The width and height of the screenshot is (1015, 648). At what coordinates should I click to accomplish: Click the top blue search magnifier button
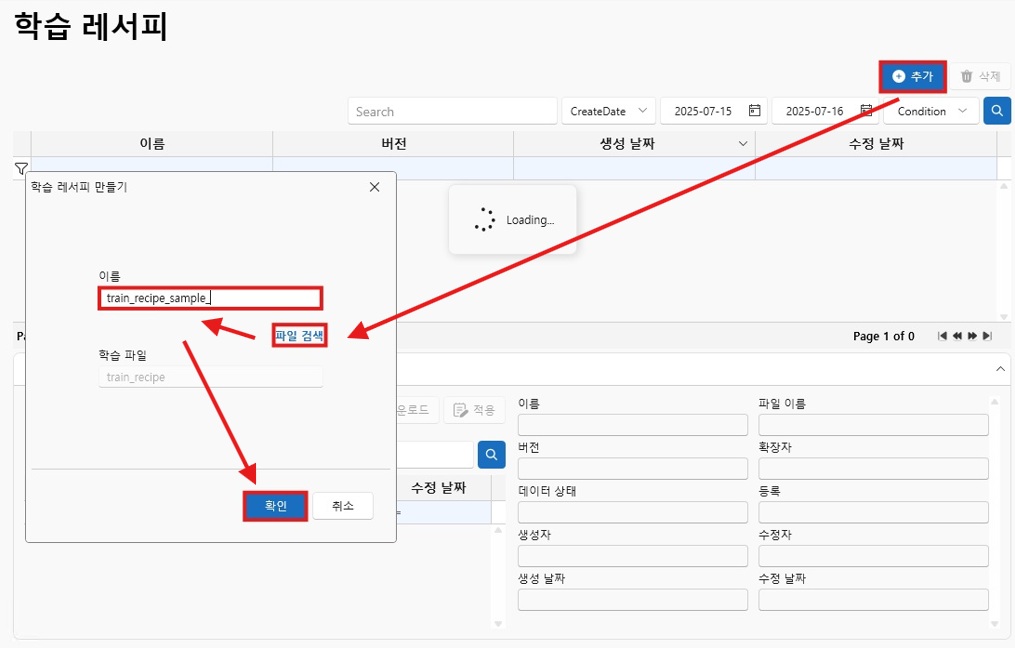click(x=997, y=111)
